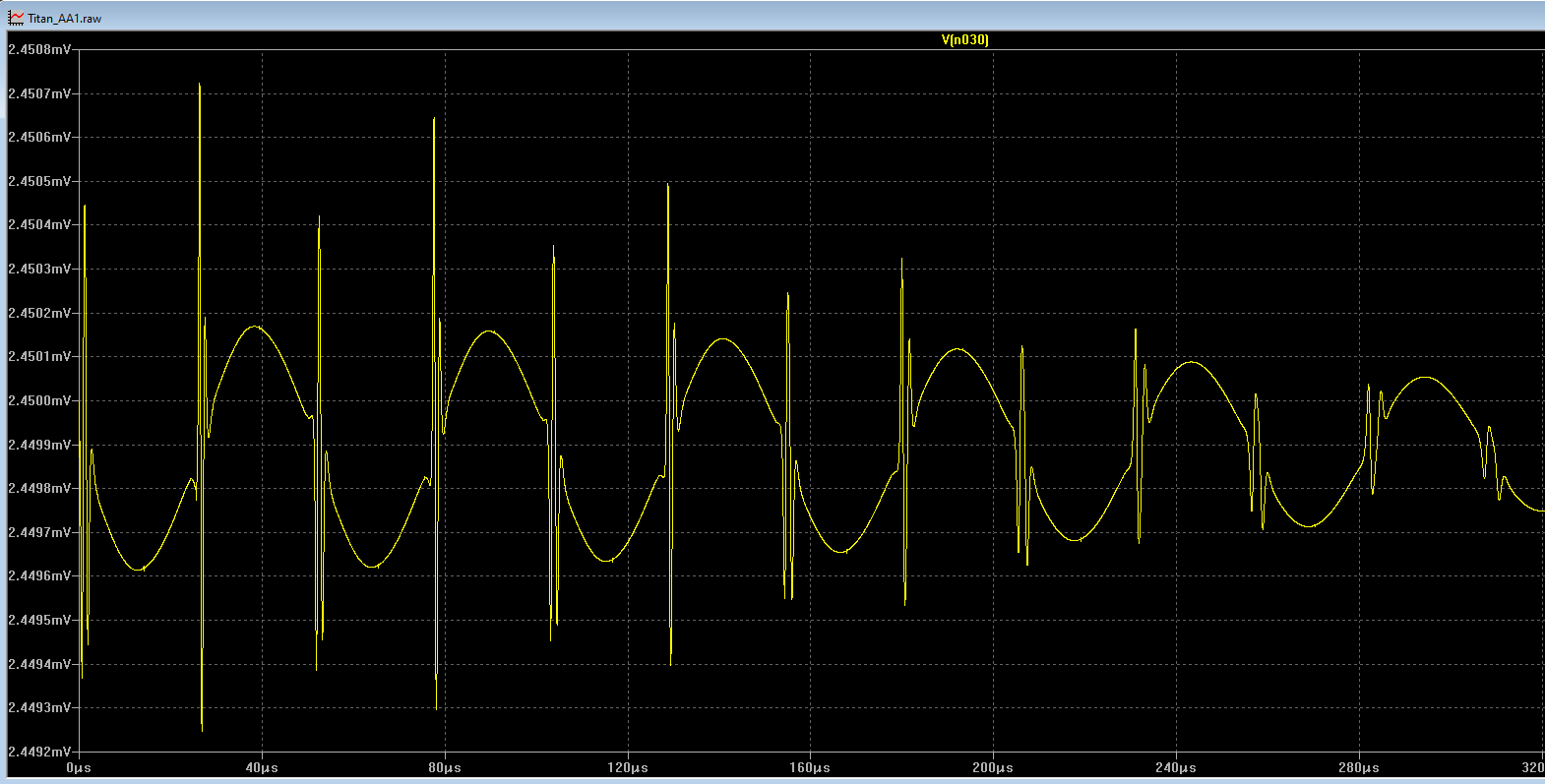Pick the 2.4499mV axis tick label
The image size is (1545, 784).
pos(39,445)
